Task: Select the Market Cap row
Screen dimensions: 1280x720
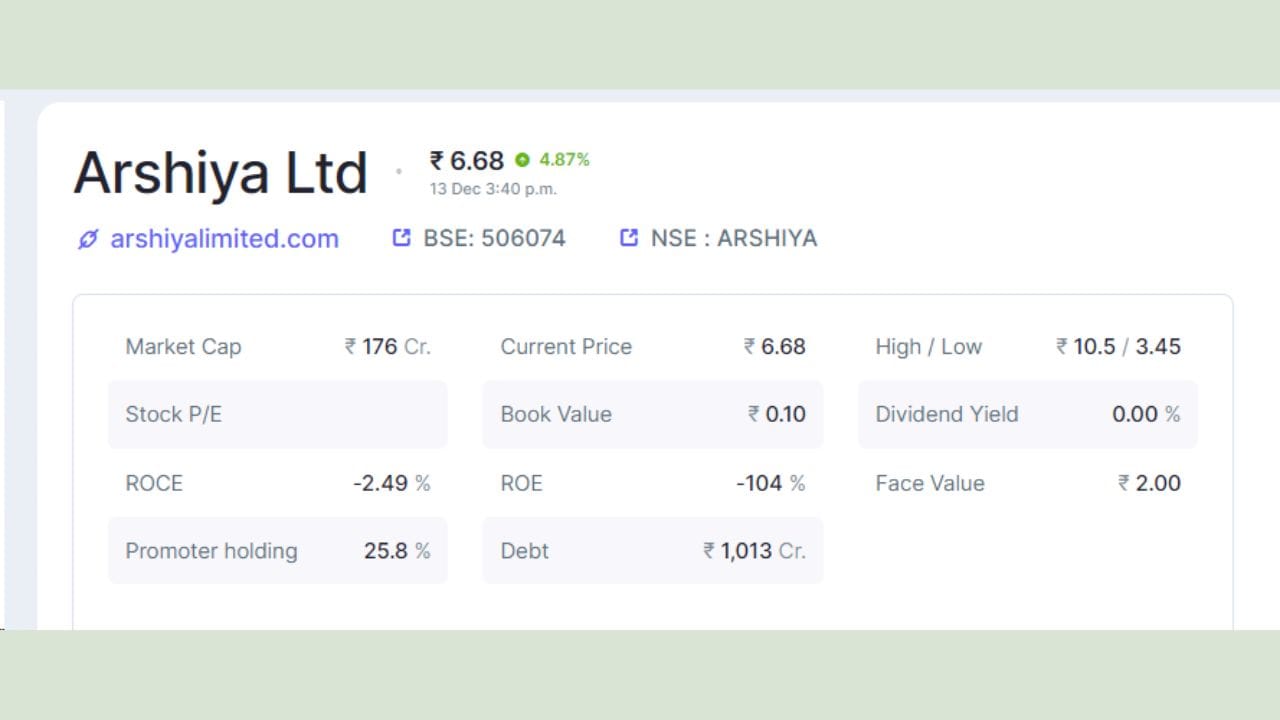Action: [x=277, y=347]
